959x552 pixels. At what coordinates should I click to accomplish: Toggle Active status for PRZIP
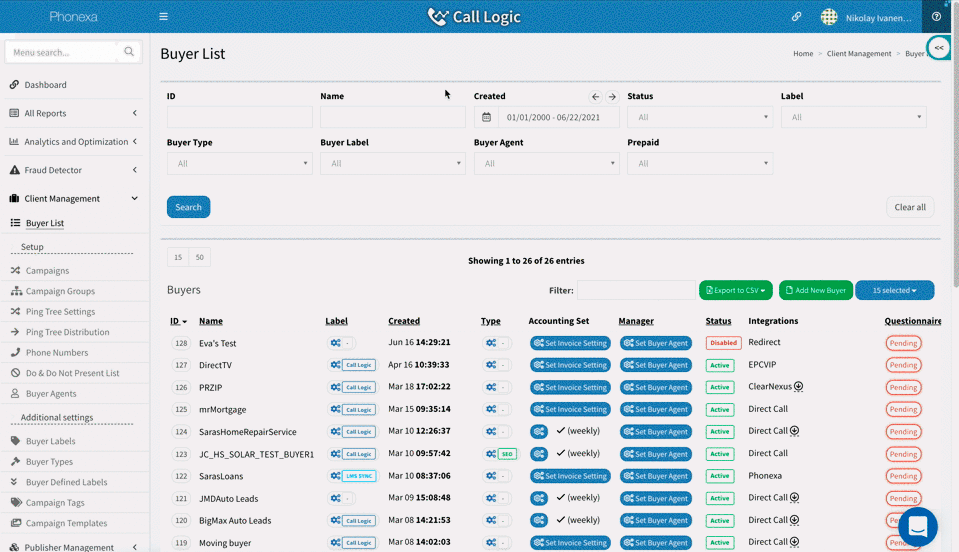tap(720, 387)
